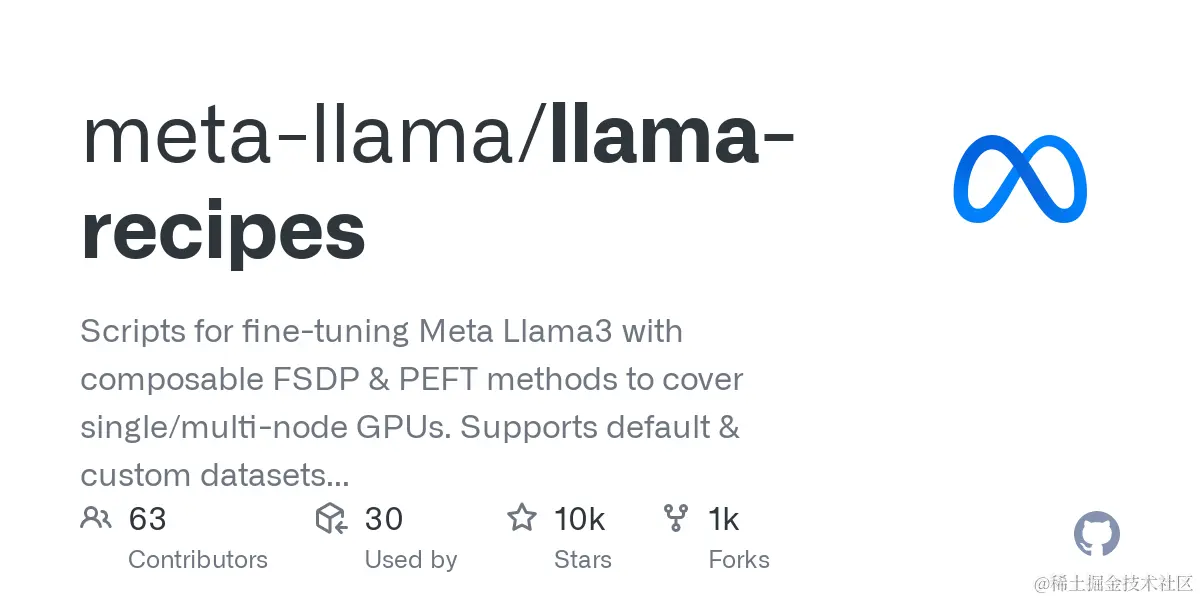Click the Stars star icon
The height and width of the screenshot is (600, 1200).
tap(521, 517)
